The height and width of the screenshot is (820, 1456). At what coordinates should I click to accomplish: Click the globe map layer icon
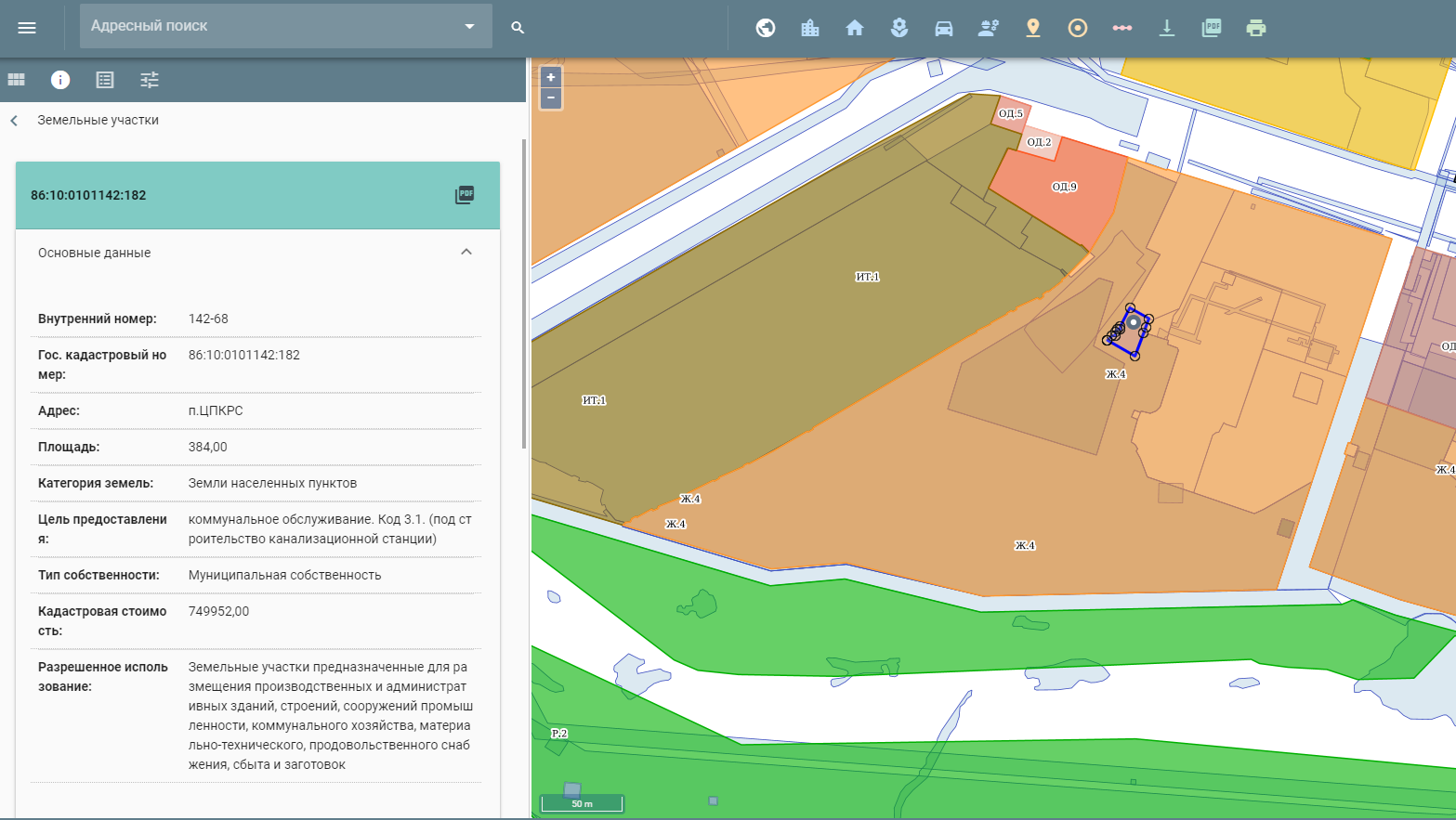(766, 28)
